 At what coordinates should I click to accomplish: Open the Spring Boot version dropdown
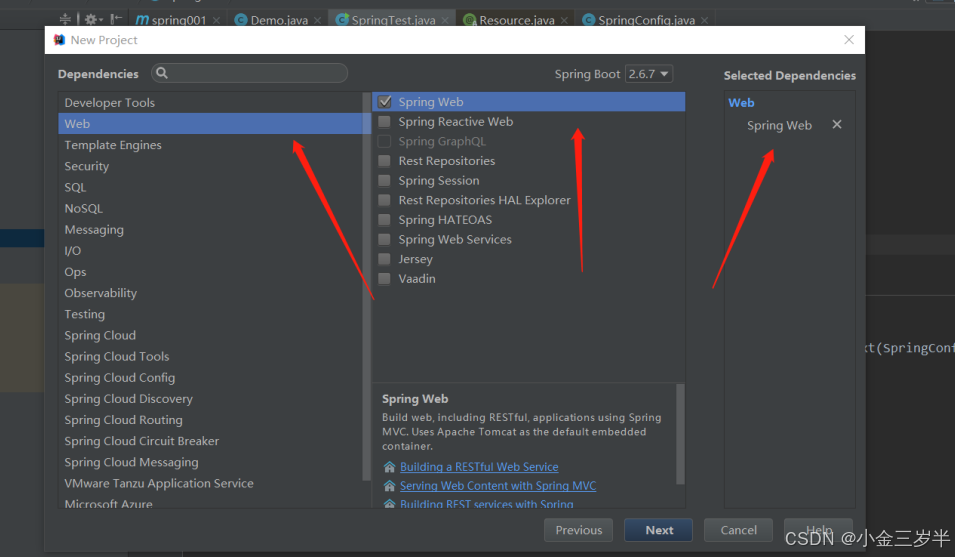pos(649,74)
